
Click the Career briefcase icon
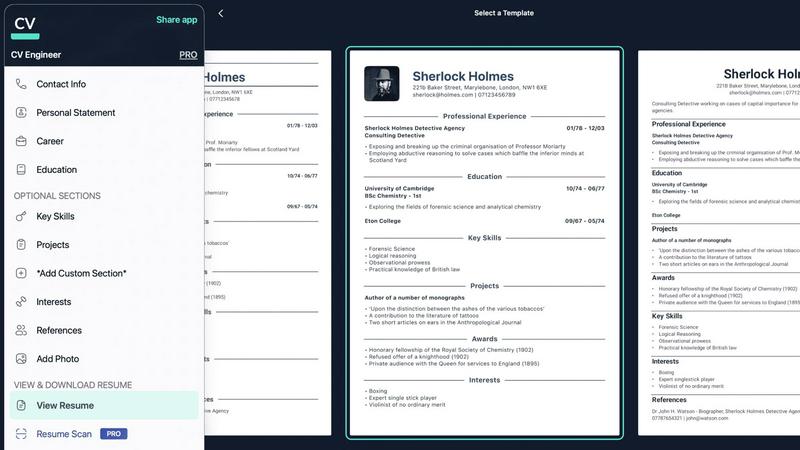[21, 141]
